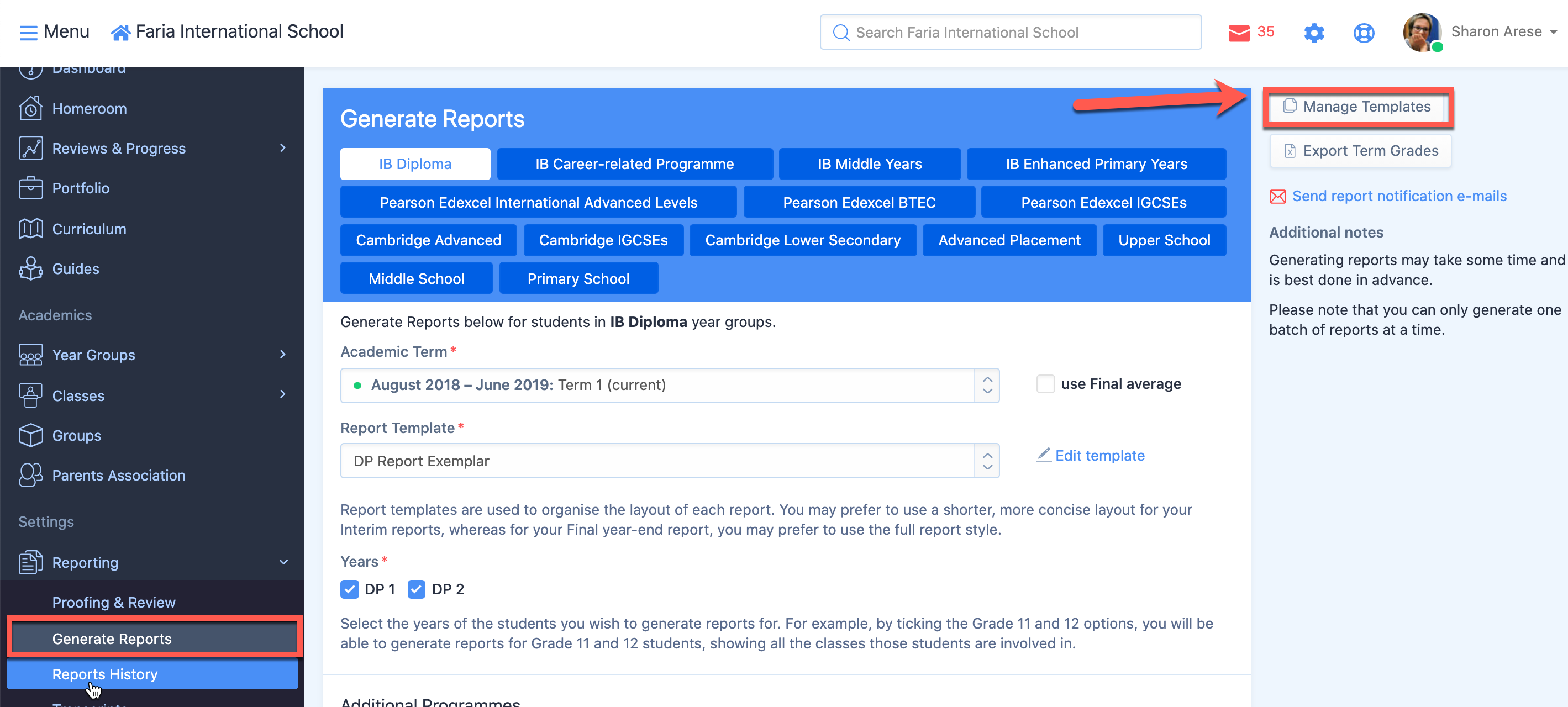Click the Reviews & Progress chart icon
1568x707 pixels.
pos(30,148)
